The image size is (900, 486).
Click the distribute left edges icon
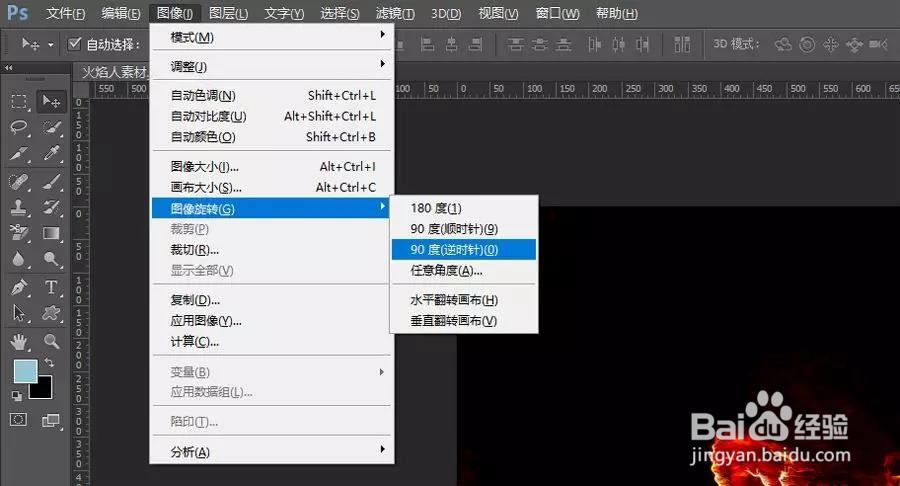595,44
